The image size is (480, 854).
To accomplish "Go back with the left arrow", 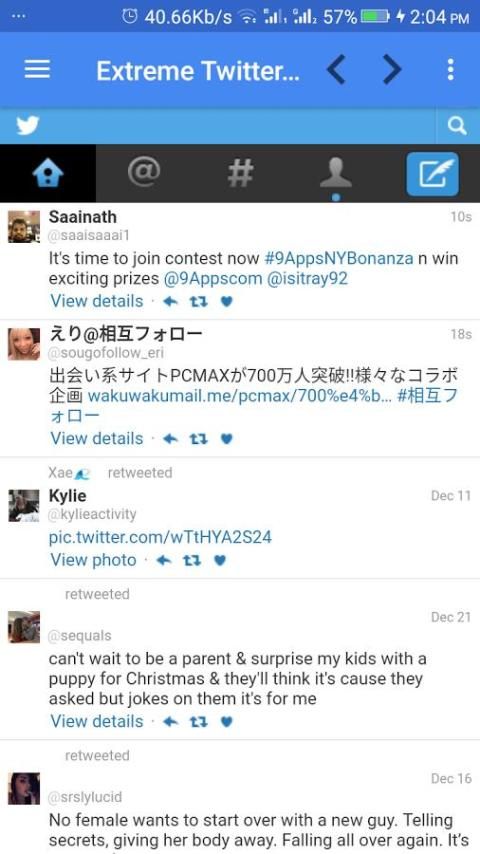I will (x=336, y=70).
